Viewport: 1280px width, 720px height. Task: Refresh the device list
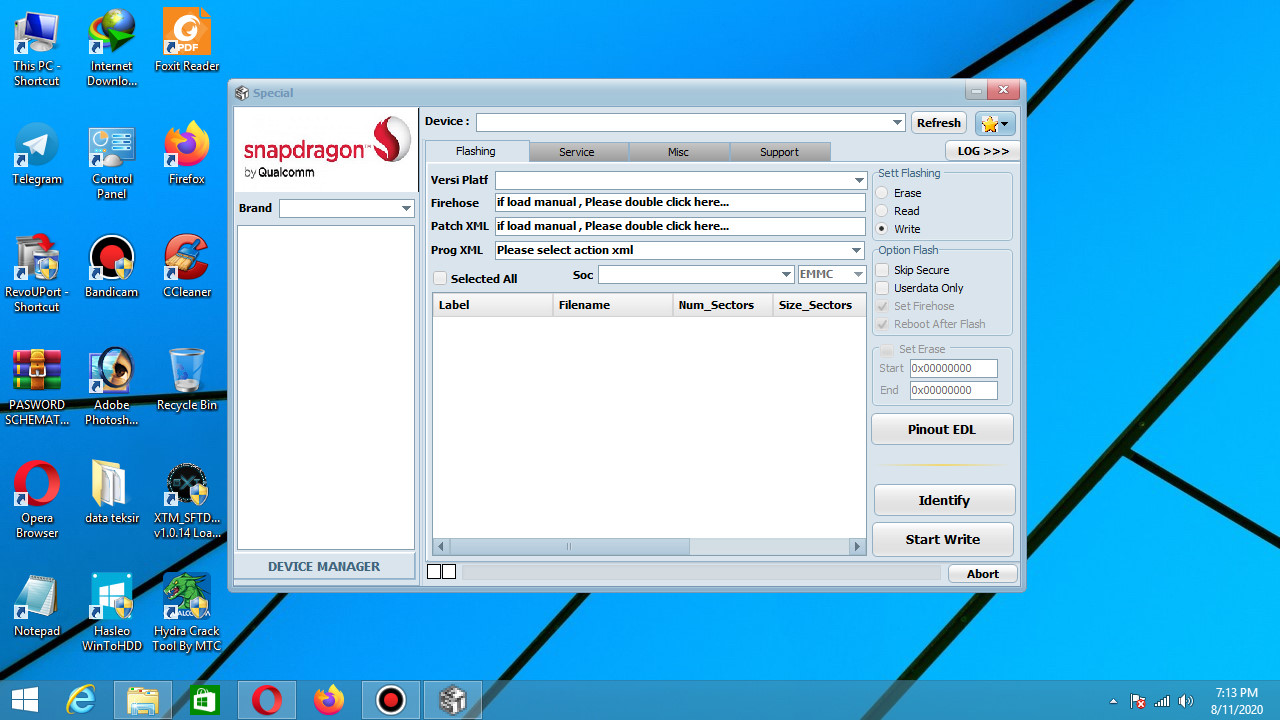click(939, 123)
